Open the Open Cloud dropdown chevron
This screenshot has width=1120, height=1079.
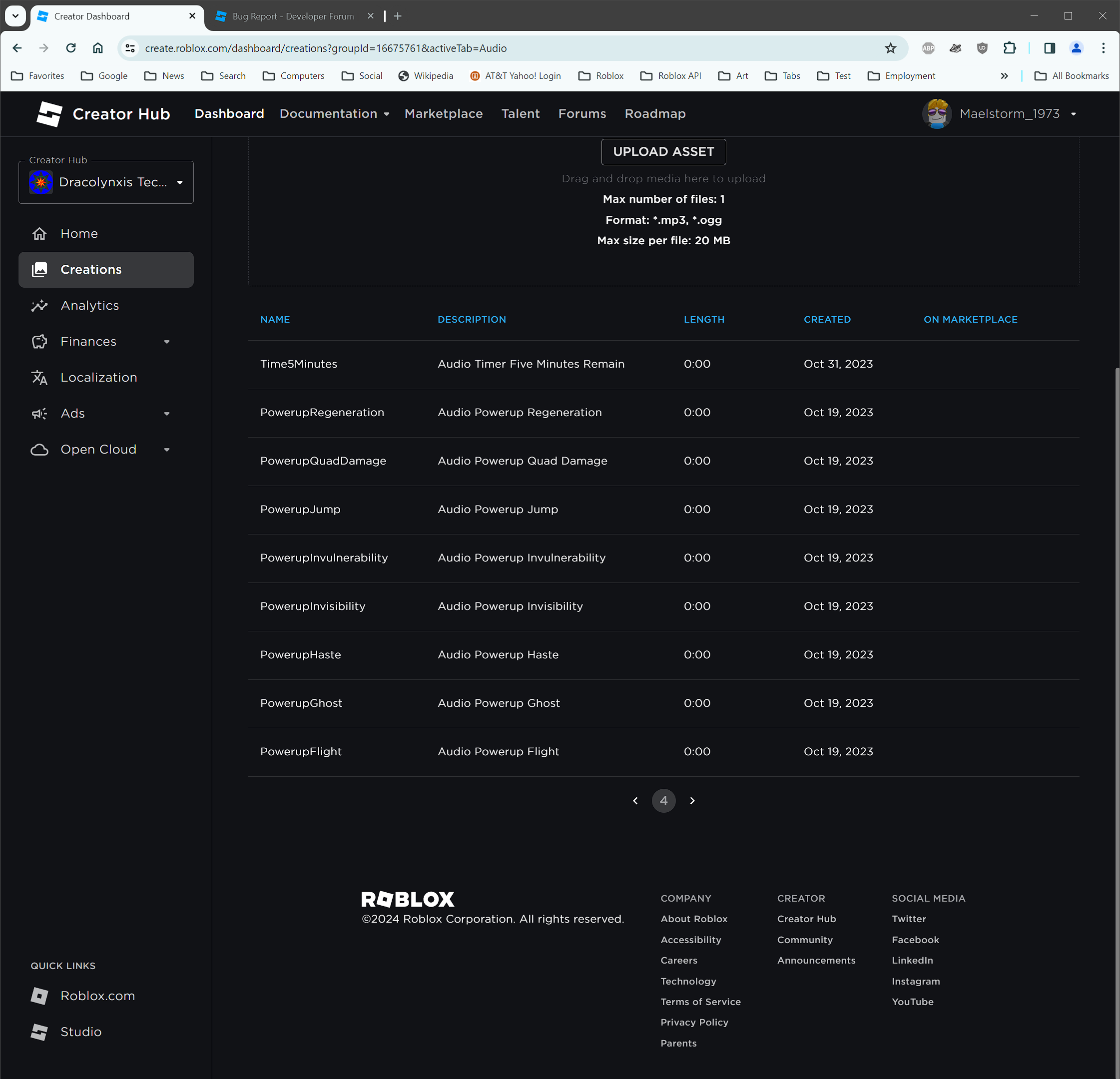(x=167, y=449)
